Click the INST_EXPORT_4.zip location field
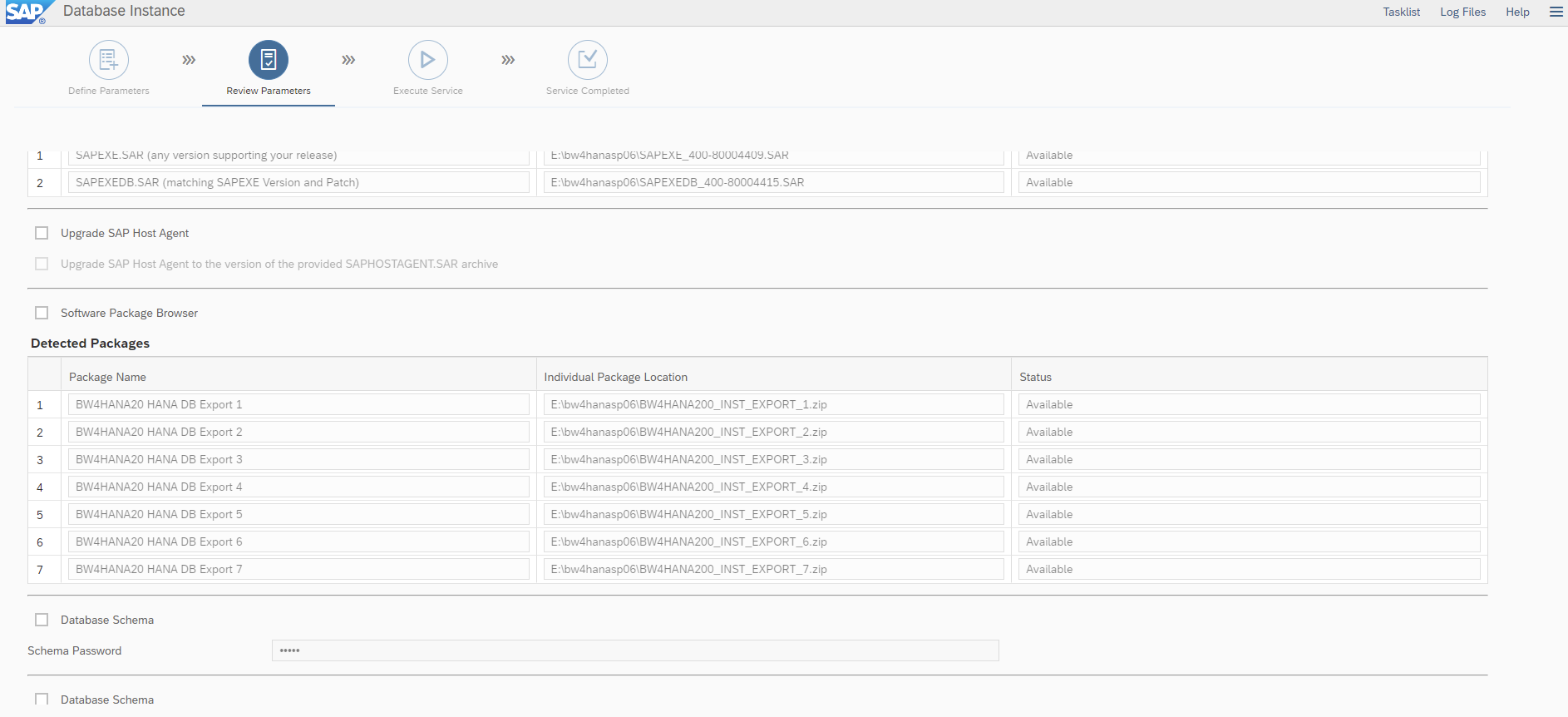Screen dimensions: 1568x717 774,487
